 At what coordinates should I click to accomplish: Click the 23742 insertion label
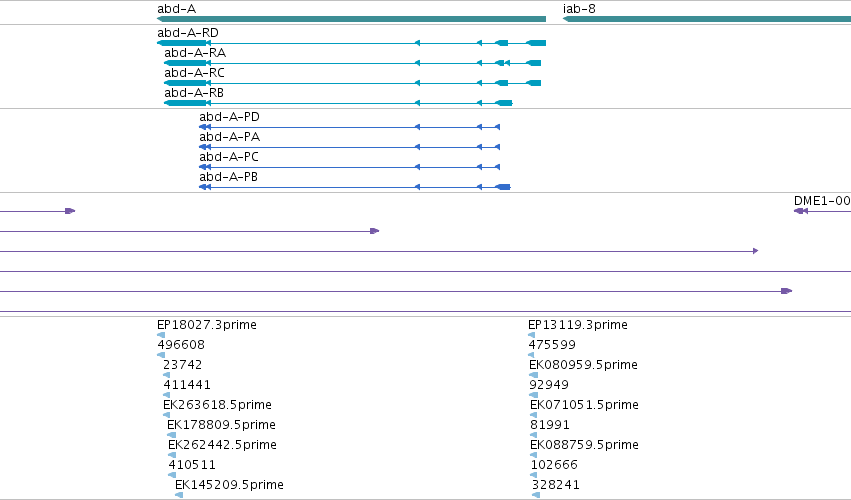pyautogui.click(x=183, y=365)
